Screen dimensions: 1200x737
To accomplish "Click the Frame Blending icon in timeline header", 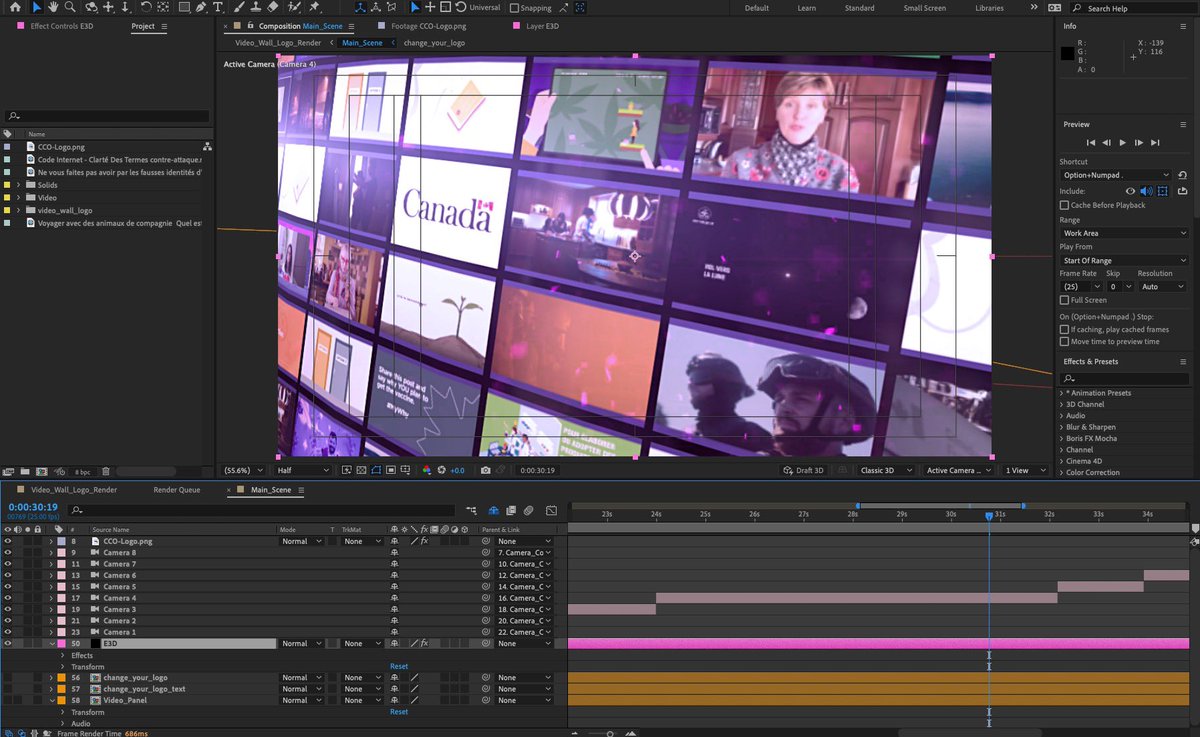I will click(x=510, y=510).
